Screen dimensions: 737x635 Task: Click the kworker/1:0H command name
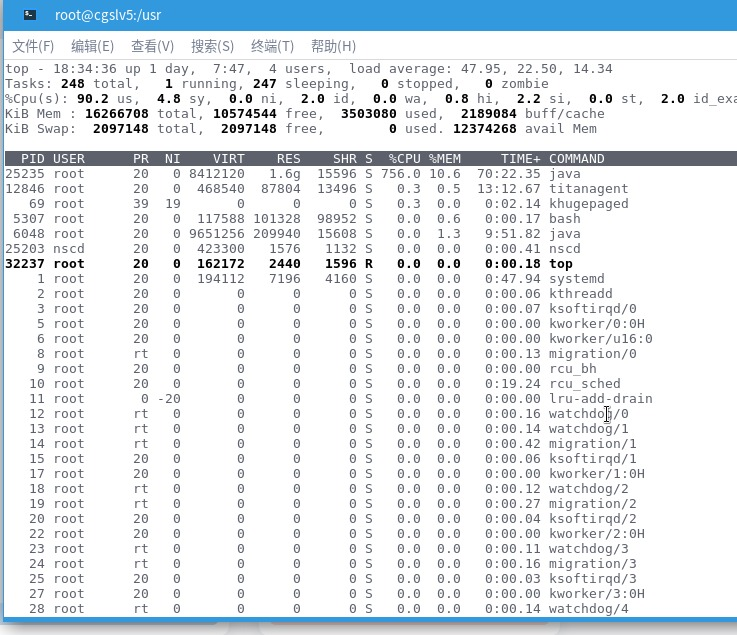click(597, 474)
